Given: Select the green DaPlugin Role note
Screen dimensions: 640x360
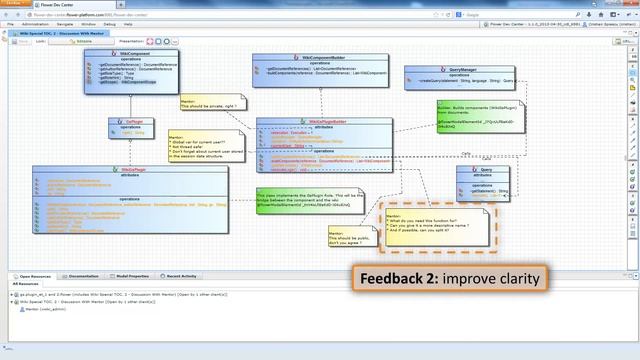Looking at the screenshot, I should 310,201.
